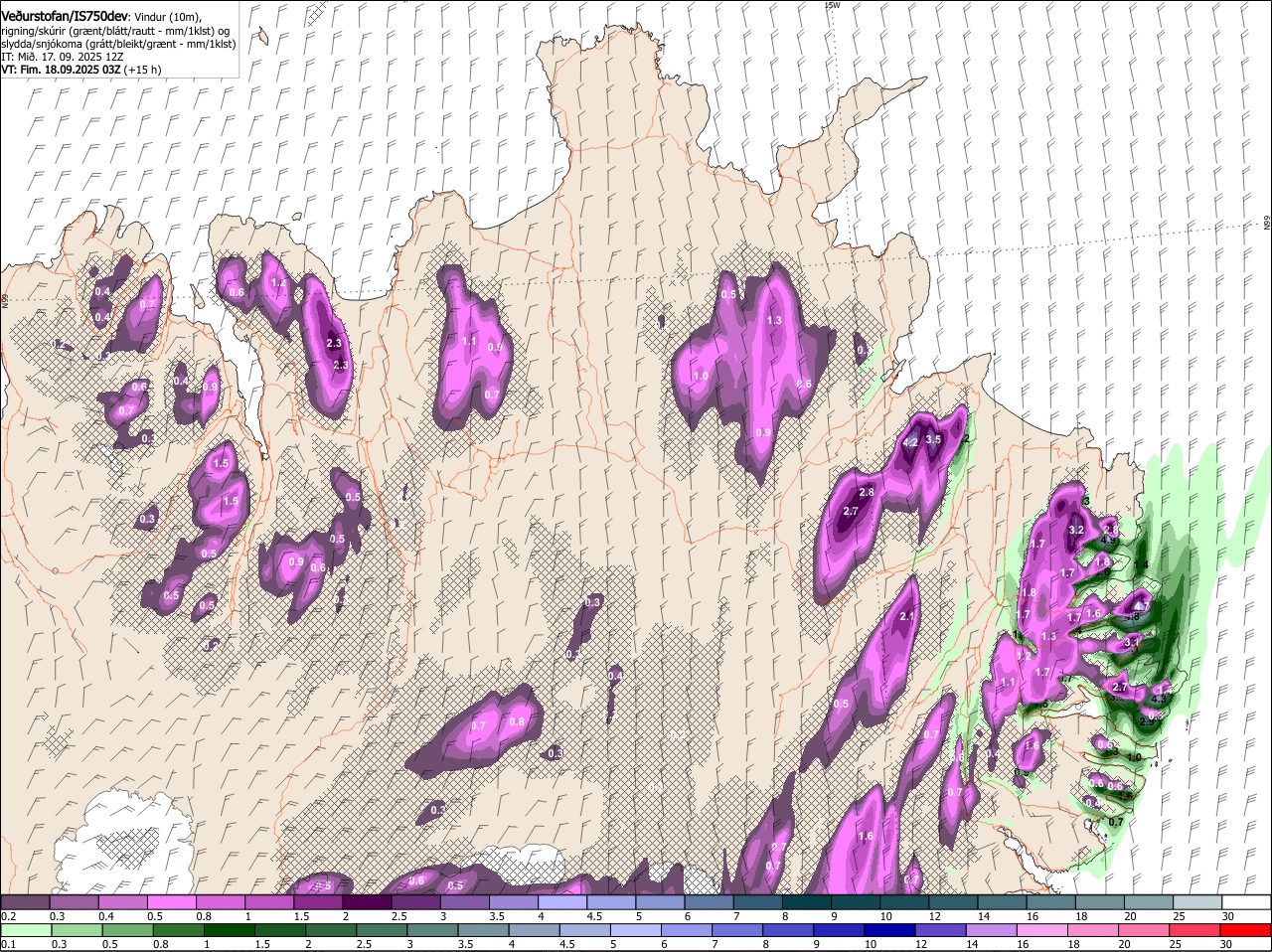Click the 'Vindur (10m),' text in the header
The height and width of the screenshot is (952, 1272).
167,18
